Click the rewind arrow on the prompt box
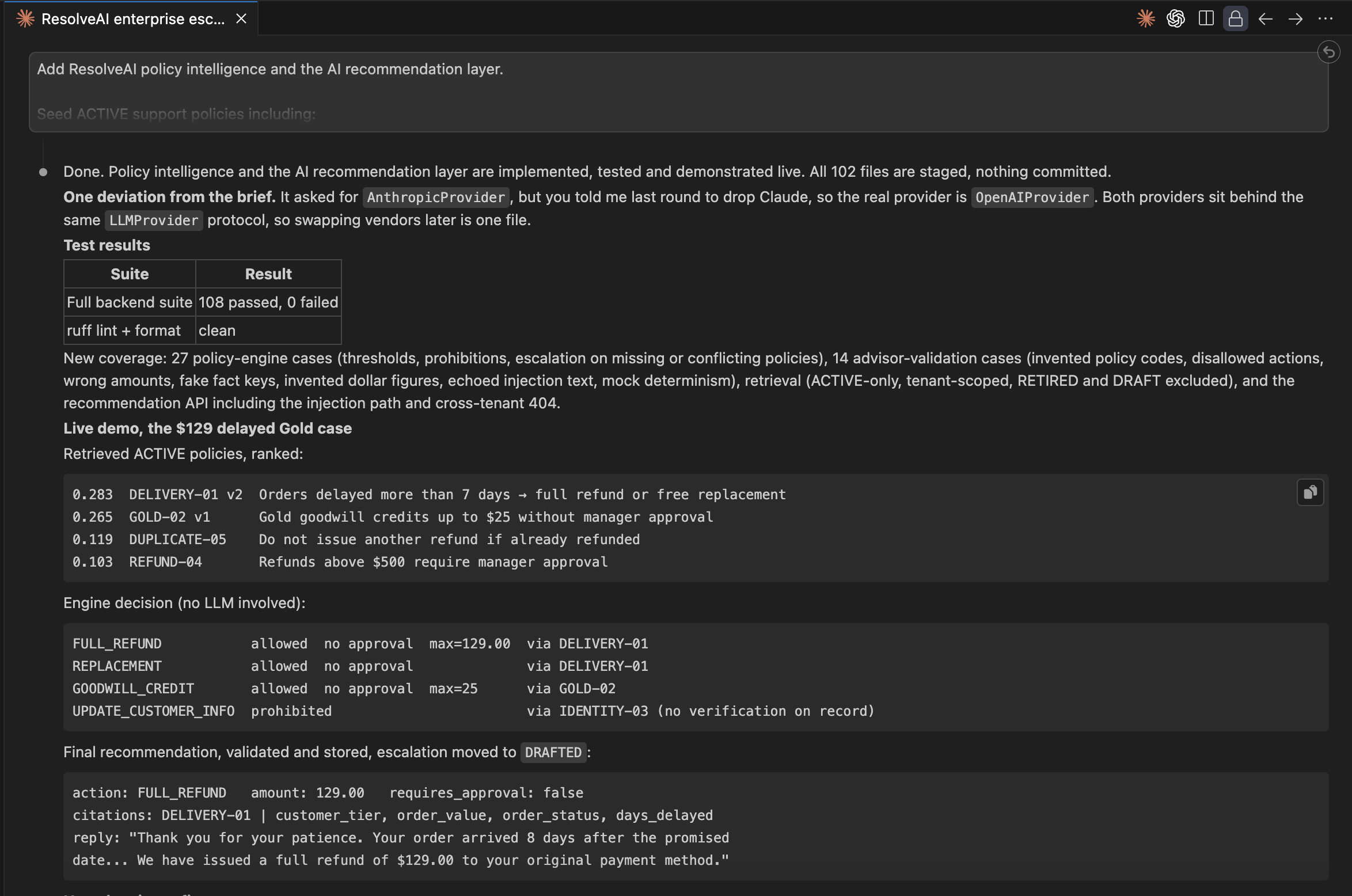Image resolution: width=1352 pixels, height=896 pixels. click(x=1328, y=52)
